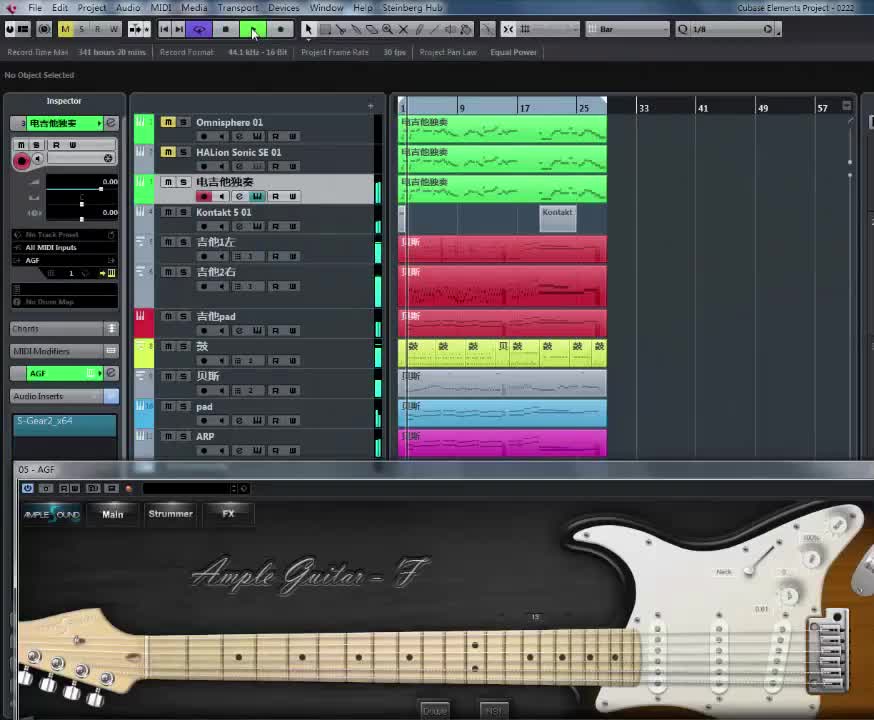Toggle the Inspector record enable button
874x720 pixels.
tap(22, 161)
